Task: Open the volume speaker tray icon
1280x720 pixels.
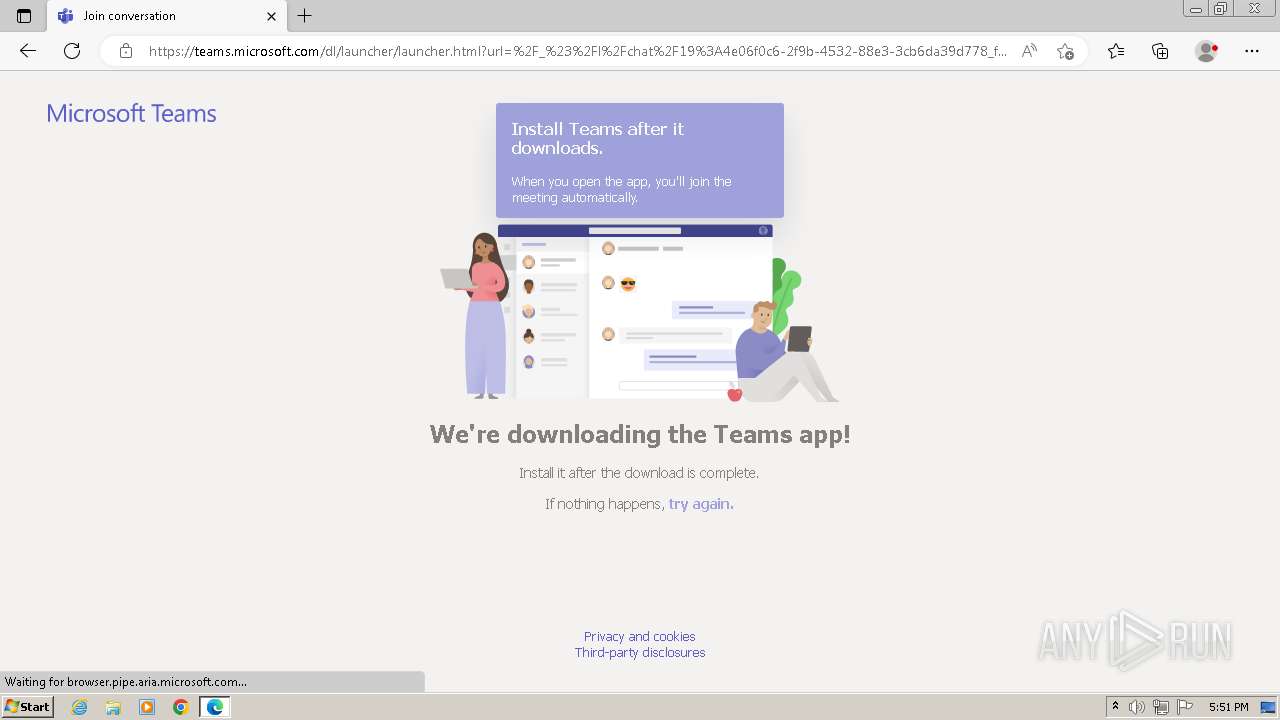Action: pyautogui.click(x=1137, y=707)
